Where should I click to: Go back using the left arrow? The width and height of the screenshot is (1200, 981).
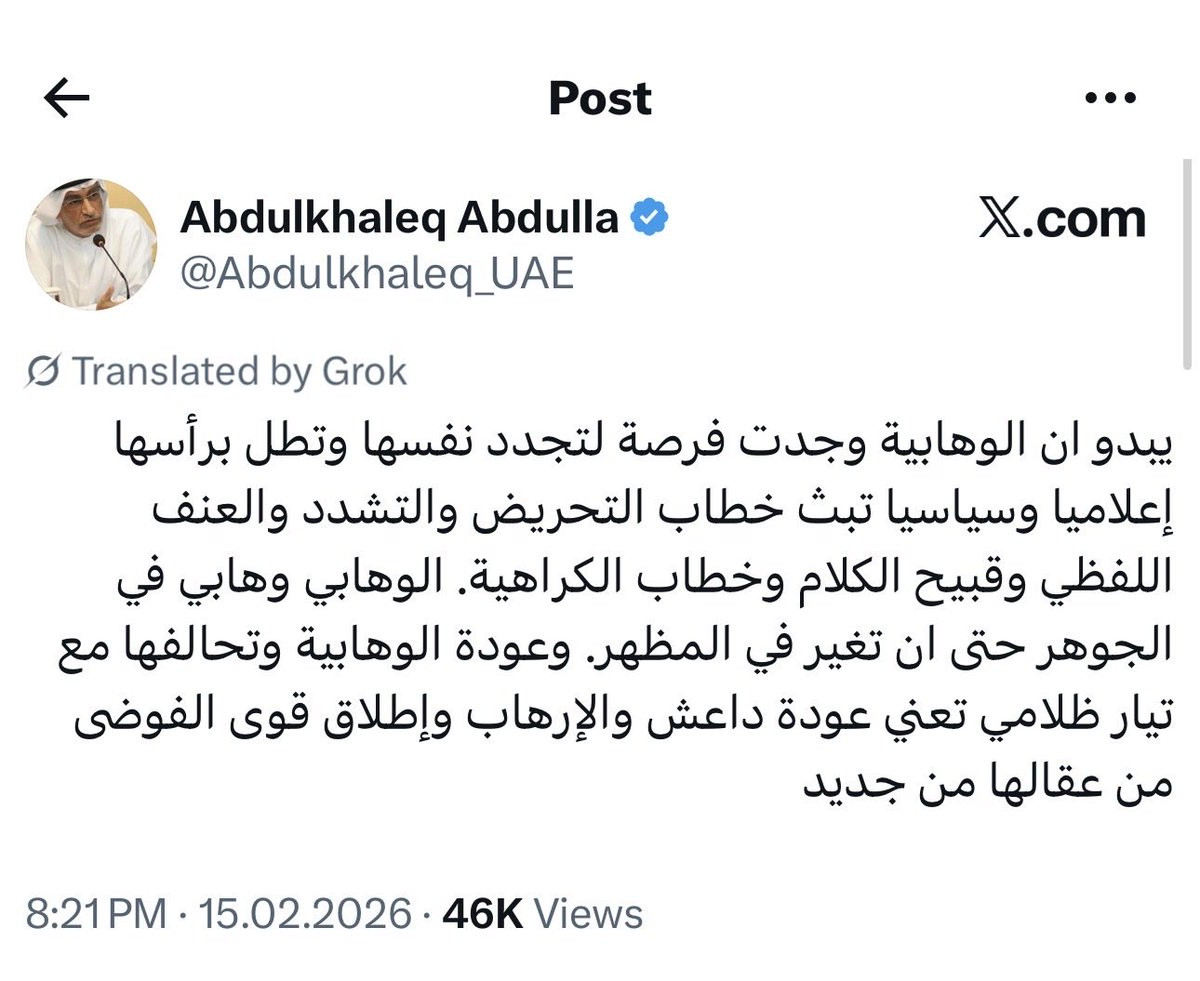[x=67, y=98]
